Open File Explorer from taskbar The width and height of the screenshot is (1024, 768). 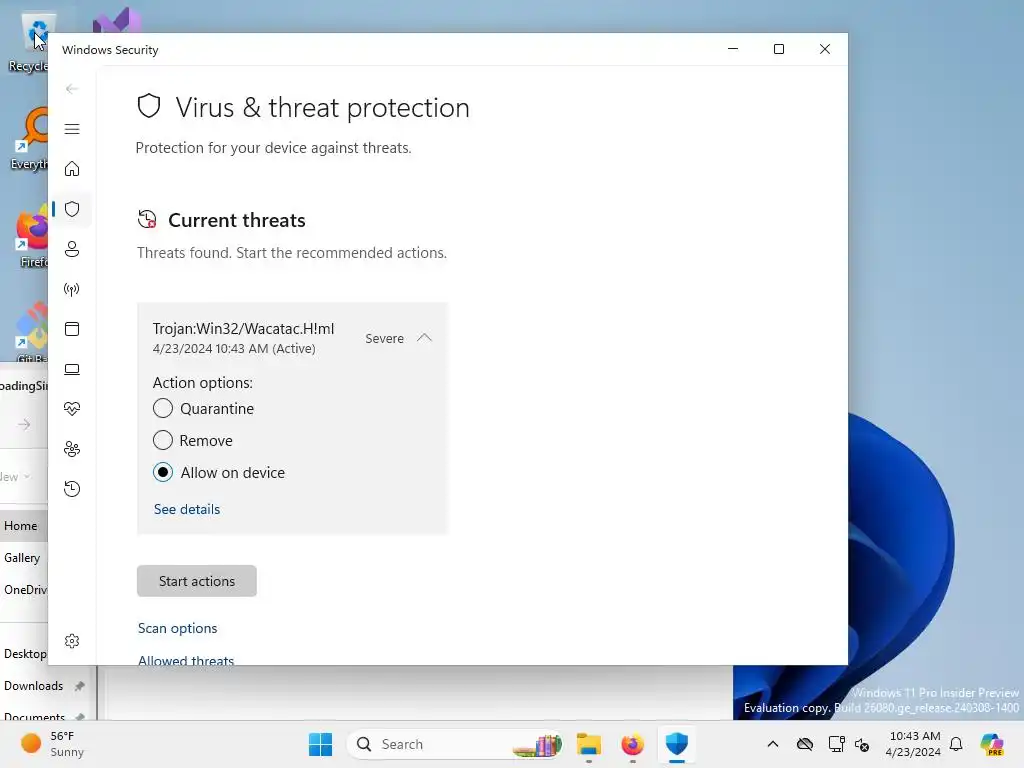pyautogui.click(x=588, y=744)
